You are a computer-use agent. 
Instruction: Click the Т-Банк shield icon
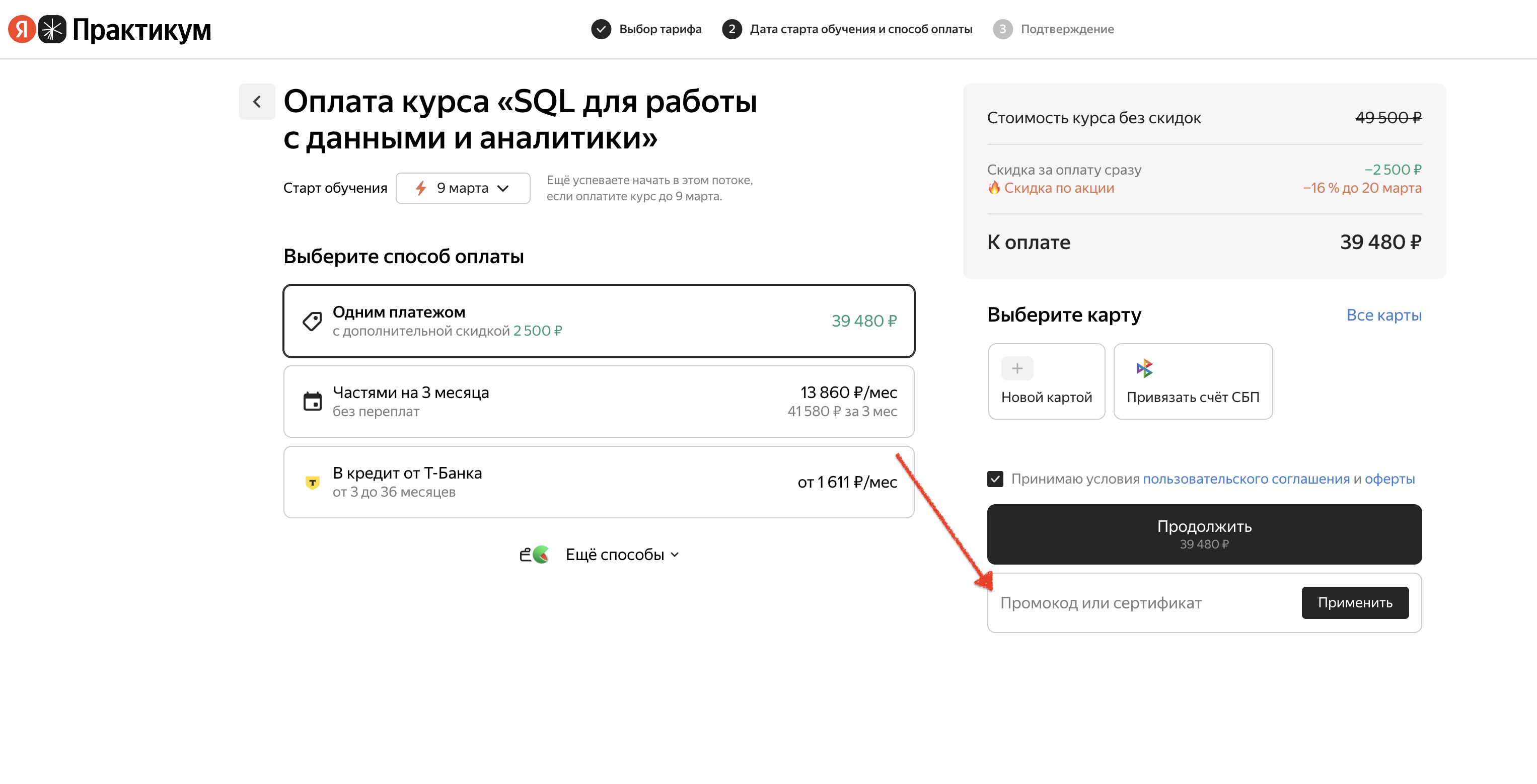312,482
